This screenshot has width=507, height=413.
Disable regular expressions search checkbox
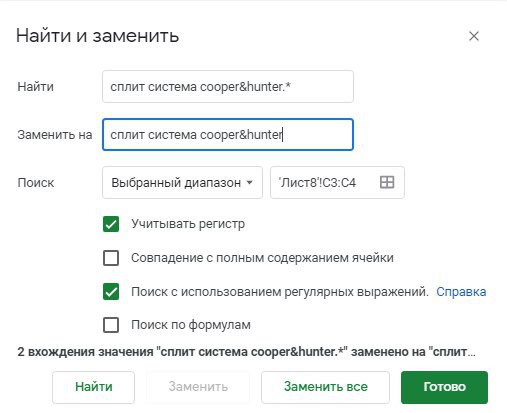111,292
